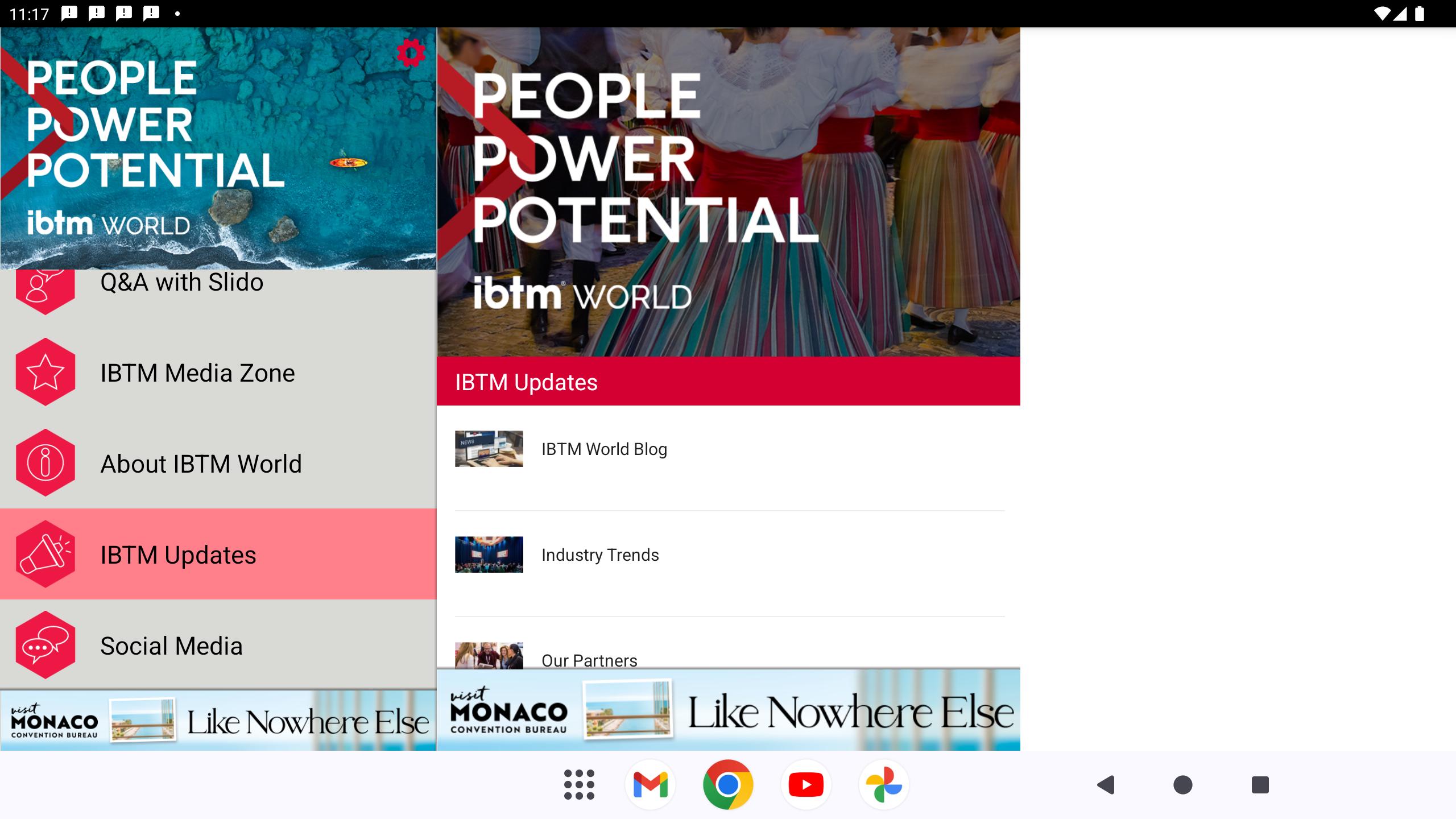Tap the Q&A with Slido hexagon icon
Viewport: 1456px width, 819px height.
point(45,292)
